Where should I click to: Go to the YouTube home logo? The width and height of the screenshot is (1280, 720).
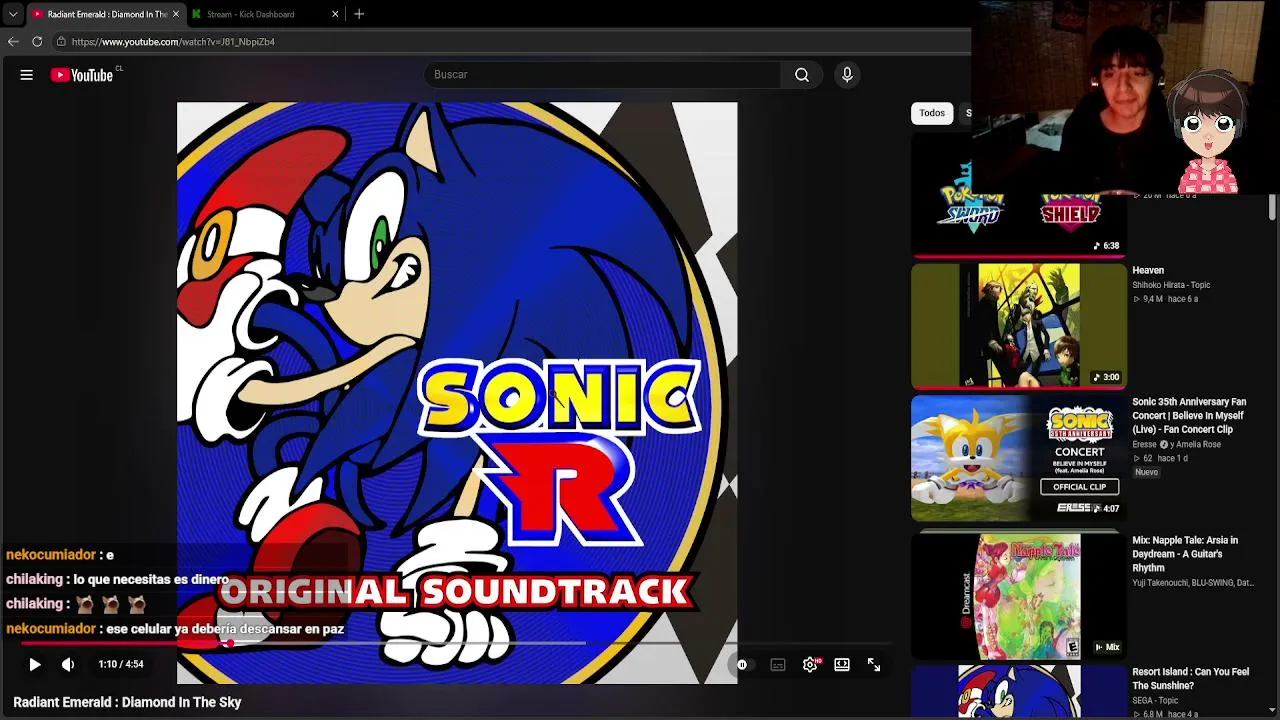82,75
